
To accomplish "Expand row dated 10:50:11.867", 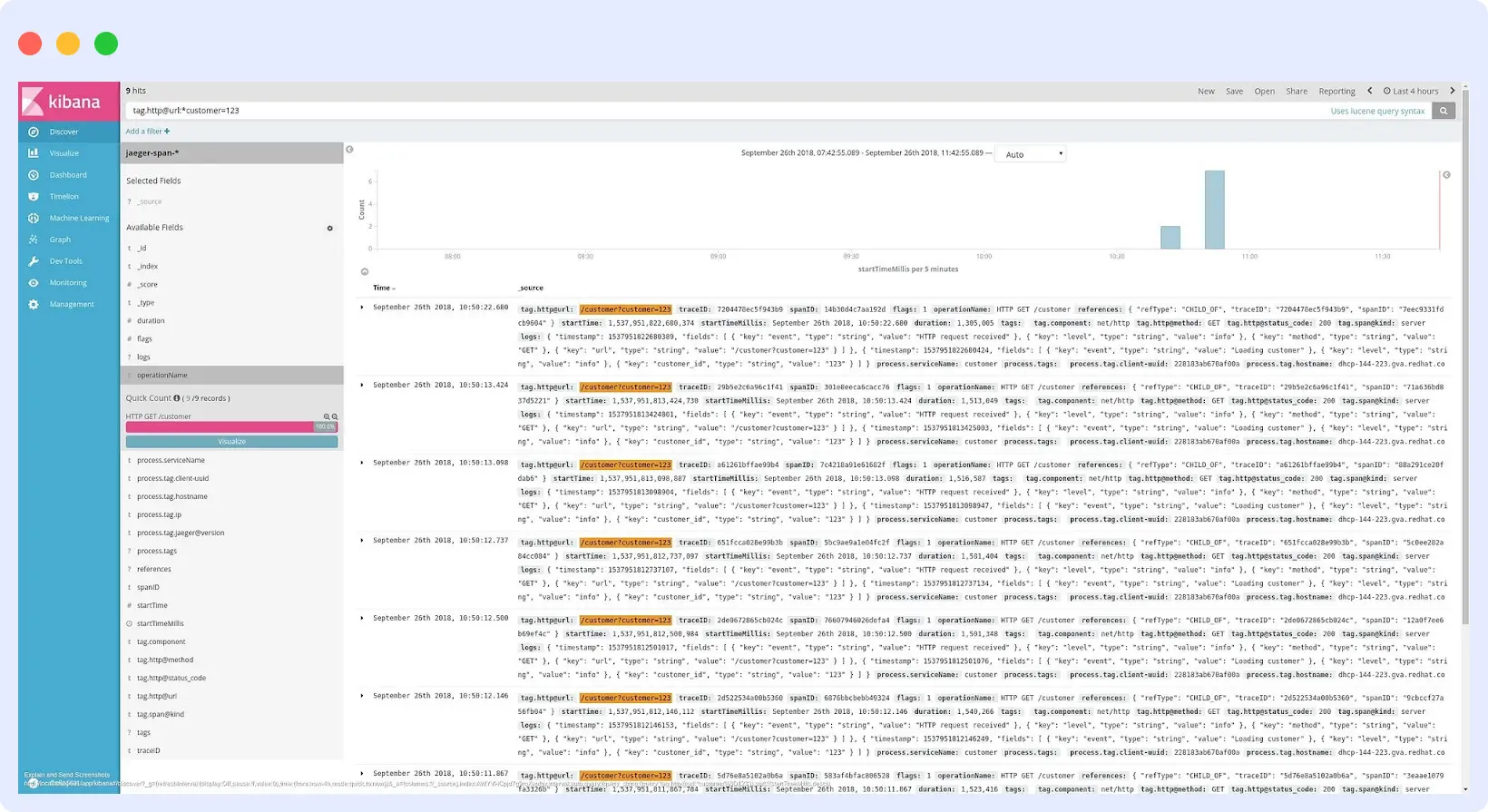I will click(x=362, y=774).
